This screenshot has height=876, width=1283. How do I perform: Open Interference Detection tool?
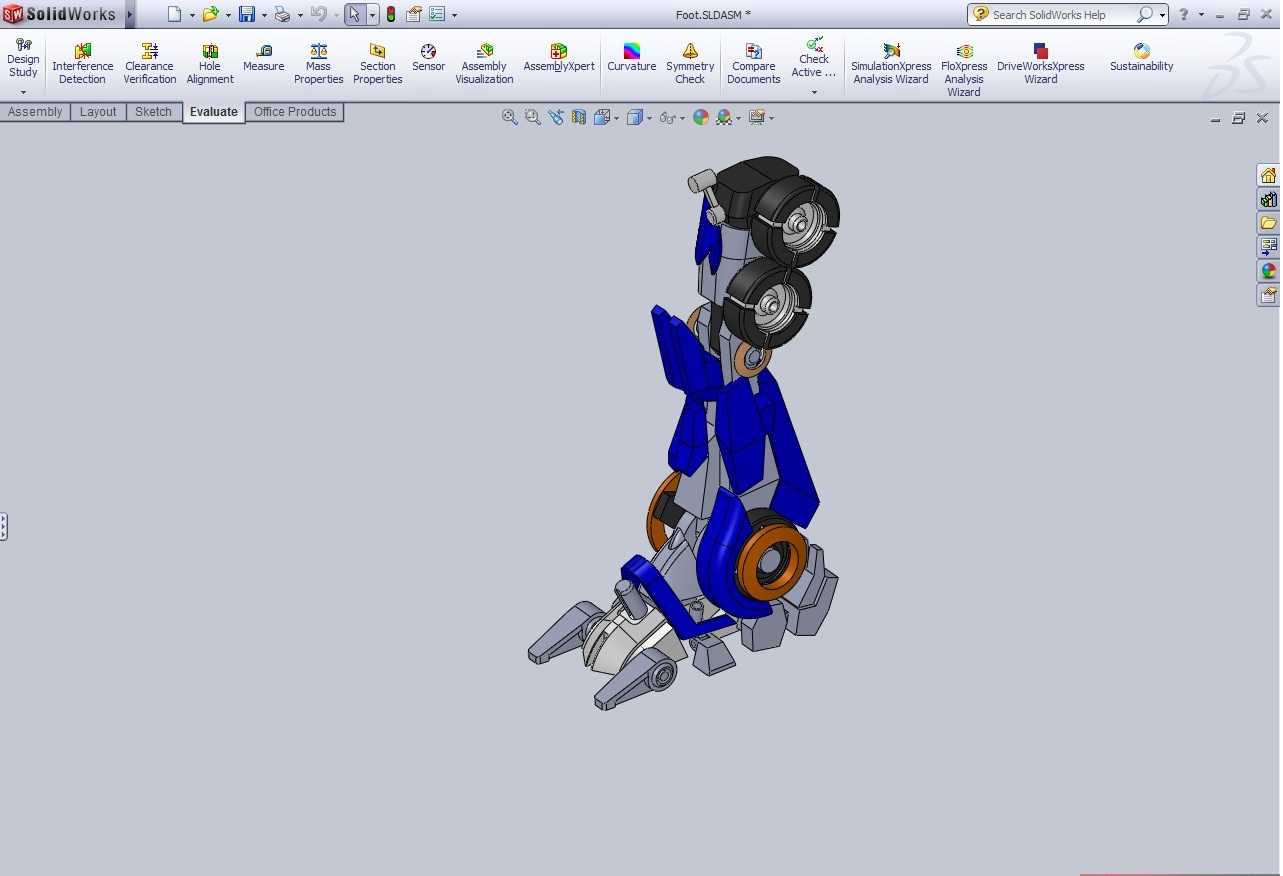82,64
